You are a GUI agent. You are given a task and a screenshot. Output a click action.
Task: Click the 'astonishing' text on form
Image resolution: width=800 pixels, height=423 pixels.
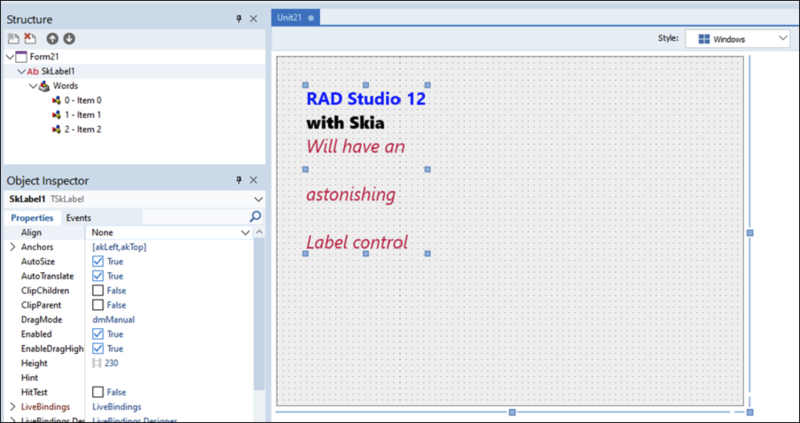[x=351, y=194]
